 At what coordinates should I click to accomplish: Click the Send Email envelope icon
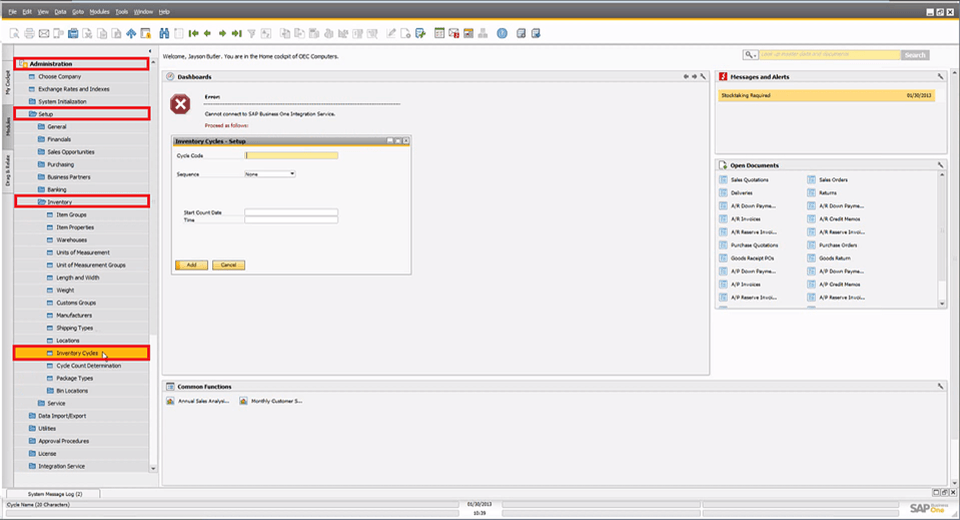[44, 34]
